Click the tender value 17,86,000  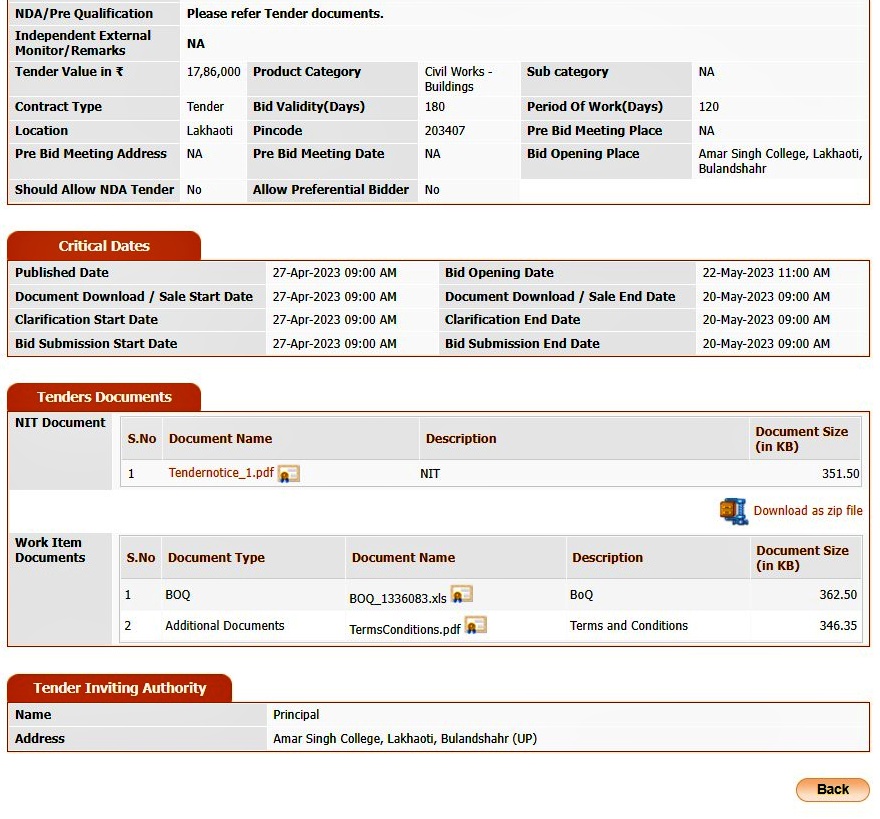[x=213, y=72]
